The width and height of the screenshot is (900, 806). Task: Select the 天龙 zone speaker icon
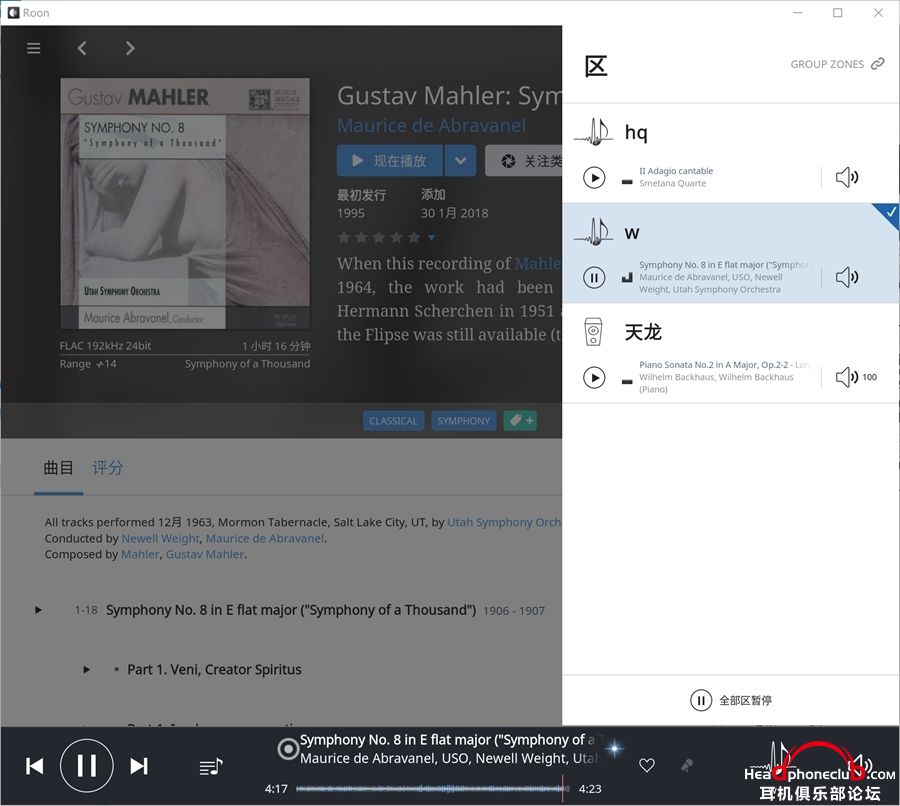pyautogui.click(x=593, y=332)
